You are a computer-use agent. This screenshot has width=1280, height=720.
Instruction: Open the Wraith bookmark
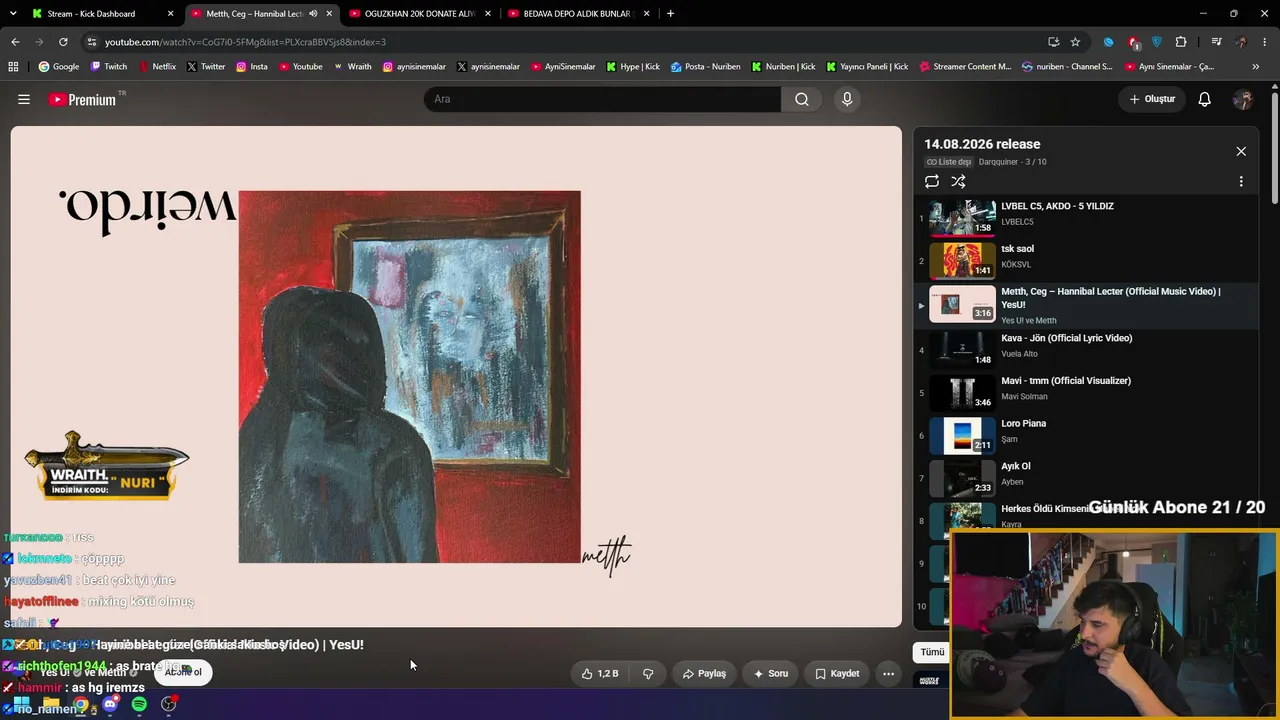352,67
